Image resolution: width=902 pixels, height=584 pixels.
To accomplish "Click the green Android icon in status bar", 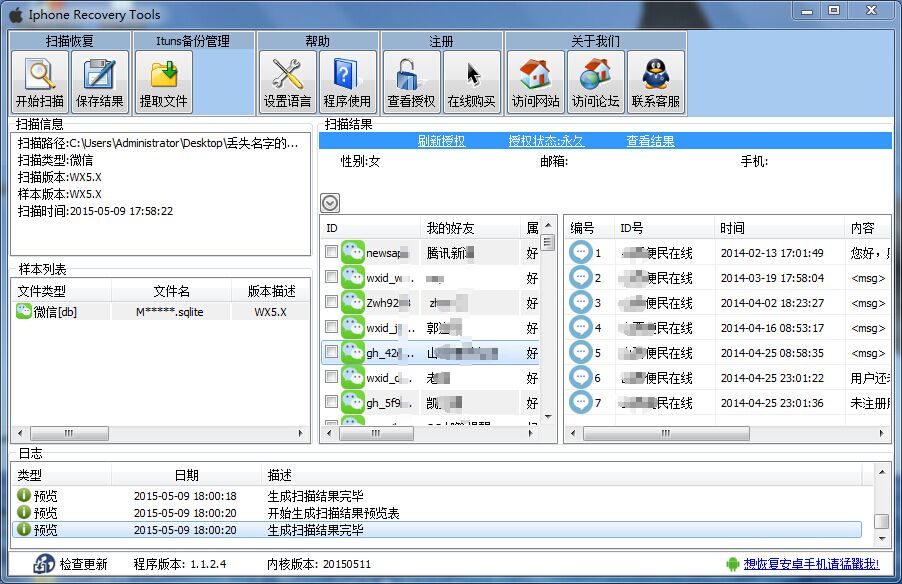I will pos(732,564).
